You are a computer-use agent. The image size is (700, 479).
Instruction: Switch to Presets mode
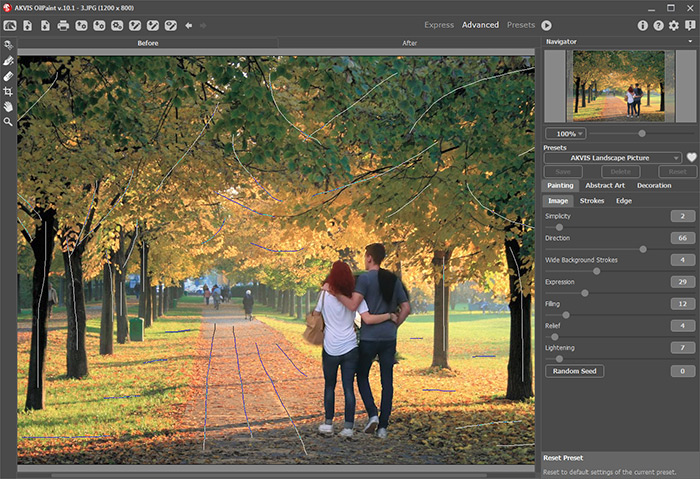(x=521, y=25)
